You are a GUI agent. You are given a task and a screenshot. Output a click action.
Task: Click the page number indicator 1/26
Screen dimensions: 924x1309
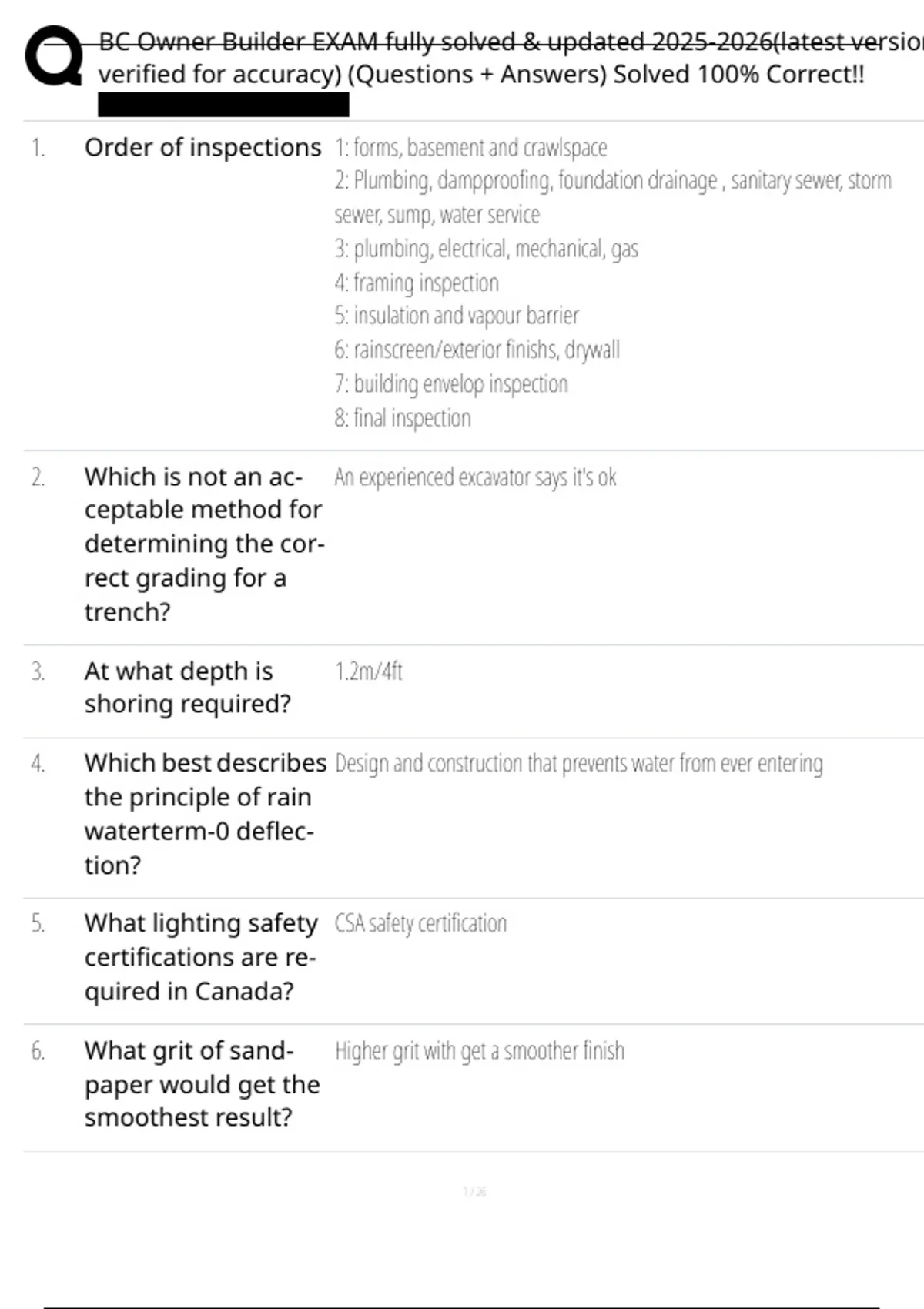(x=474, y=1191)
